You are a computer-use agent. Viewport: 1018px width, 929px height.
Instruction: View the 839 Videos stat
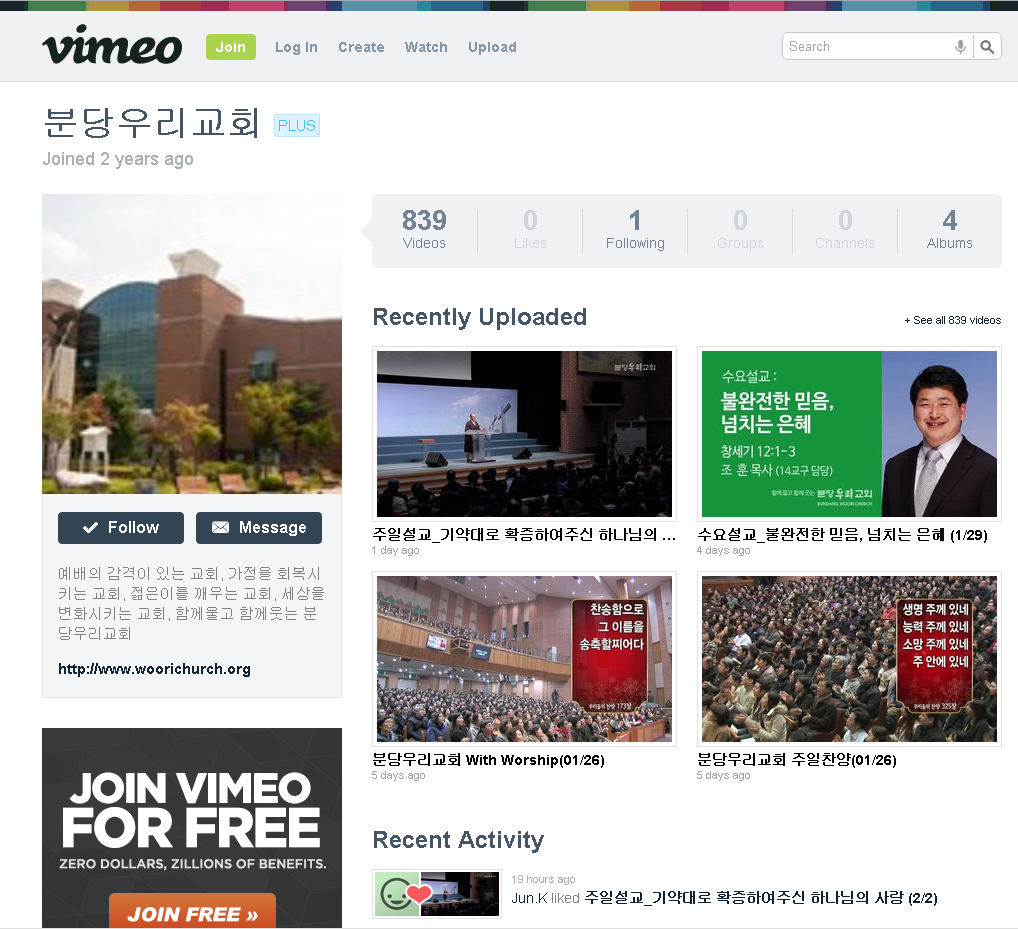[424, 230]
